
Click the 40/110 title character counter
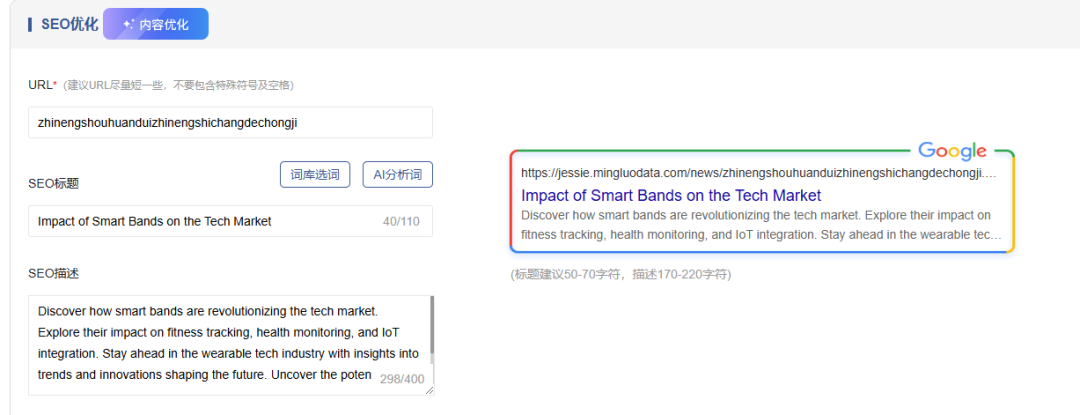coord(401,221)
